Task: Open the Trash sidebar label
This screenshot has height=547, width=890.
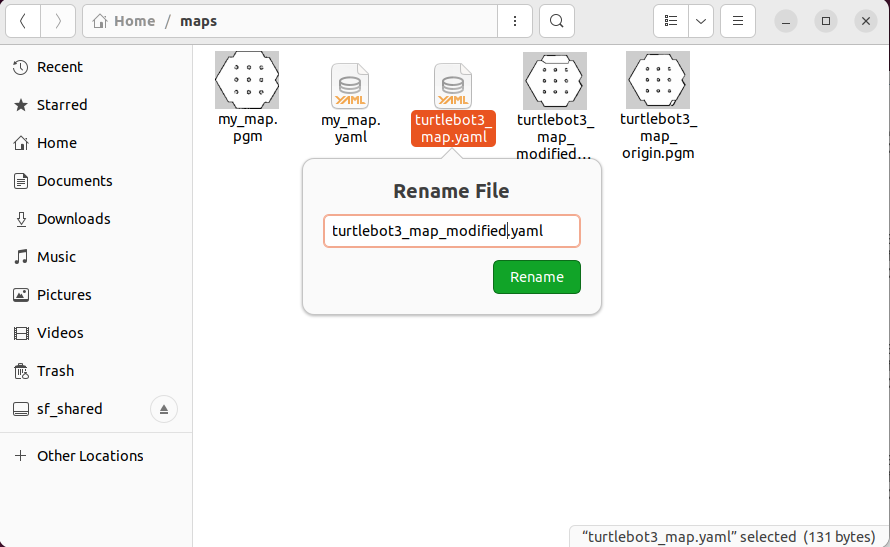Action: [x=56, y=371]
